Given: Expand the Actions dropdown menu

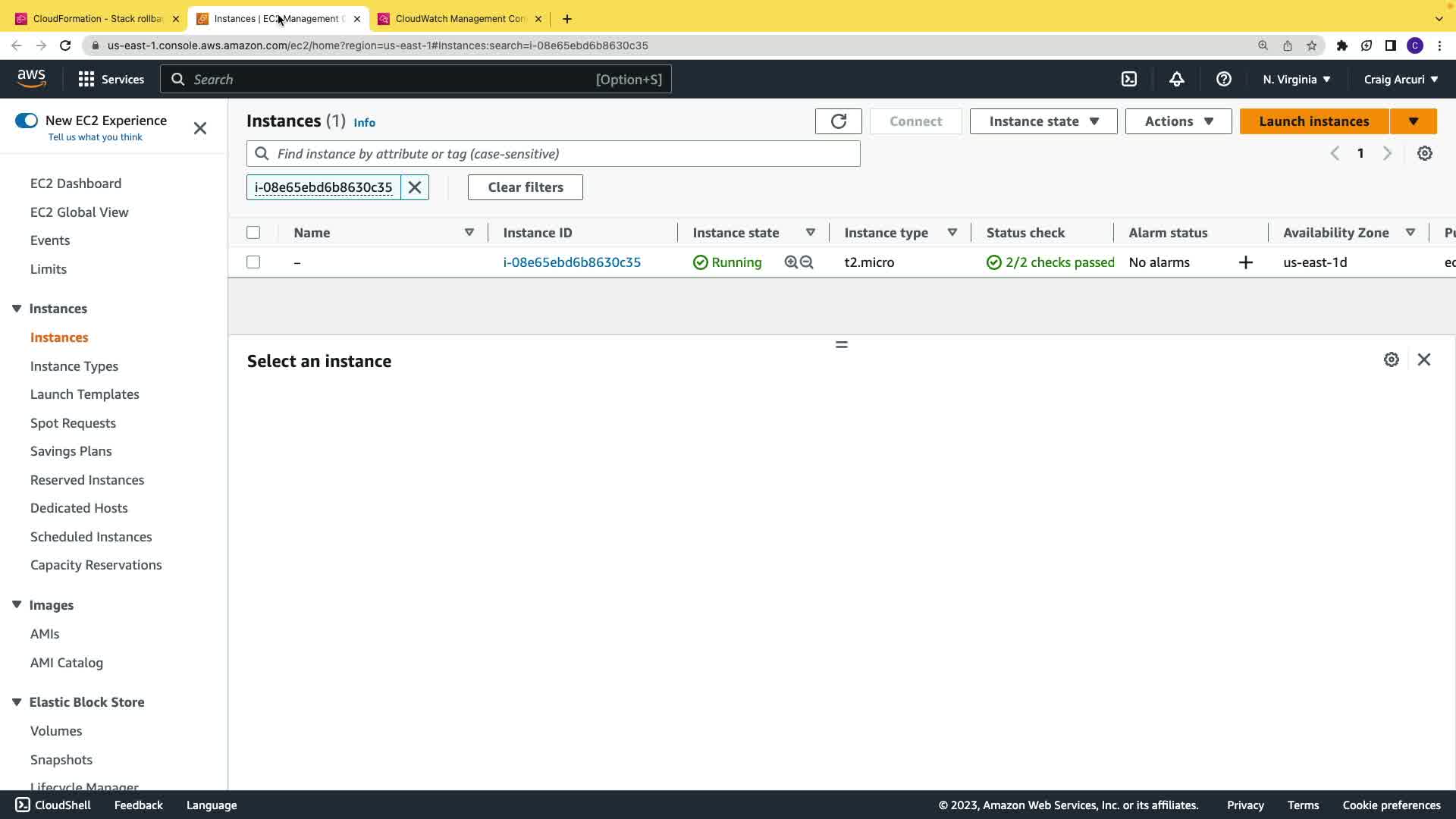Looking at the screenshot, I should [x=1178, y=121].
